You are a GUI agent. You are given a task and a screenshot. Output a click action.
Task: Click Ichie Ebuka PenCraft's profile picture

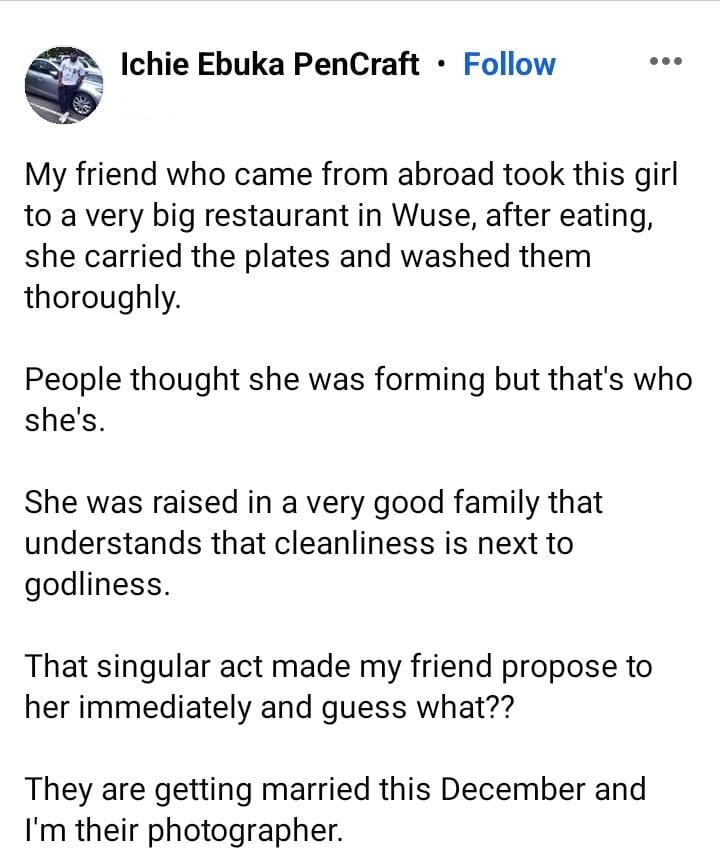(64, 85)
